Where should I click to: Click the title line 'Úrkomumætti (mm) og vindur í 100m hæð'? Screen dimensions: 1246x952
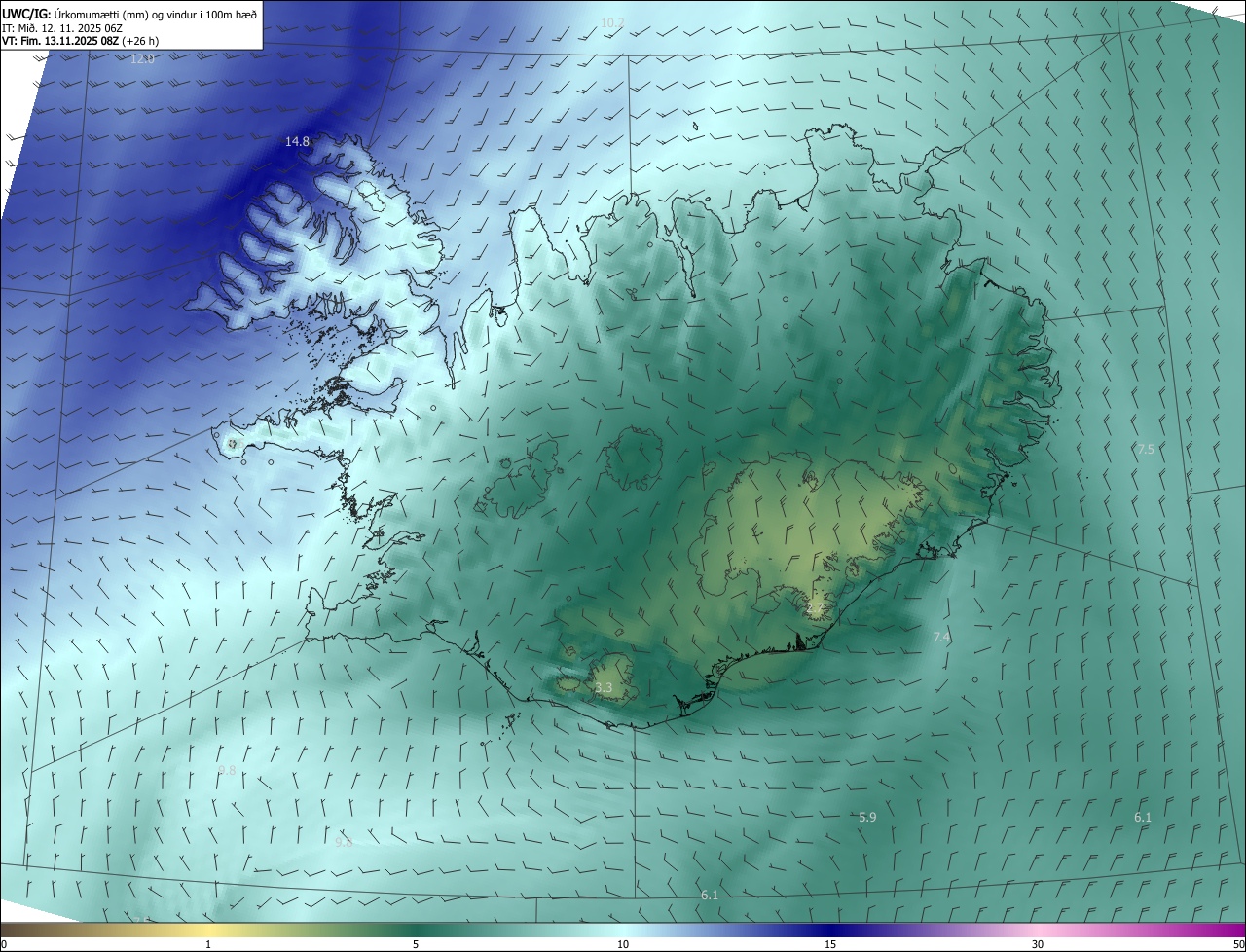(156, 14)
